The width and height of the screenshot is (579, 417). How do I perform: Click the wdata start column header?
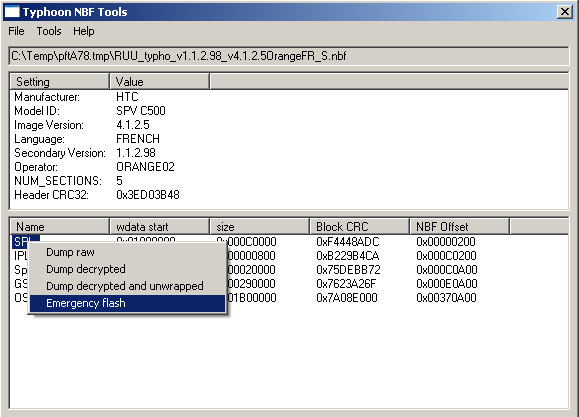pos(160,226)
